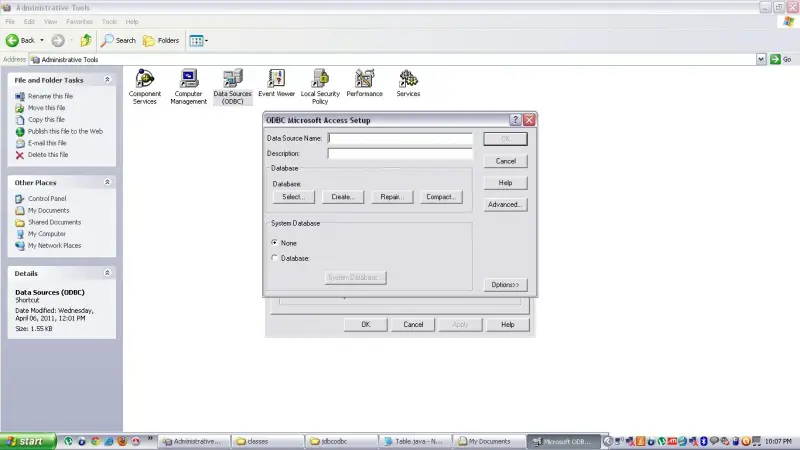Click the dialog question mark help icon
Image resolution: width=800 pixels, height=450 pixels.
[515, 120]
